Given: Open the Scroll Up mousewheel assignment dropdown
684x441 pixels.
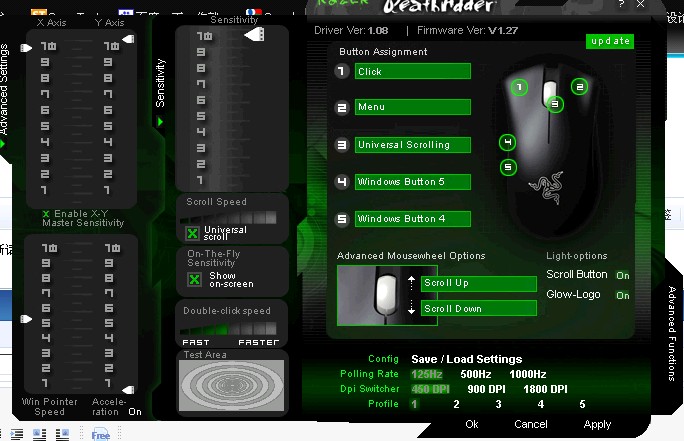Looking at the screenshot, I should point(478,283).
